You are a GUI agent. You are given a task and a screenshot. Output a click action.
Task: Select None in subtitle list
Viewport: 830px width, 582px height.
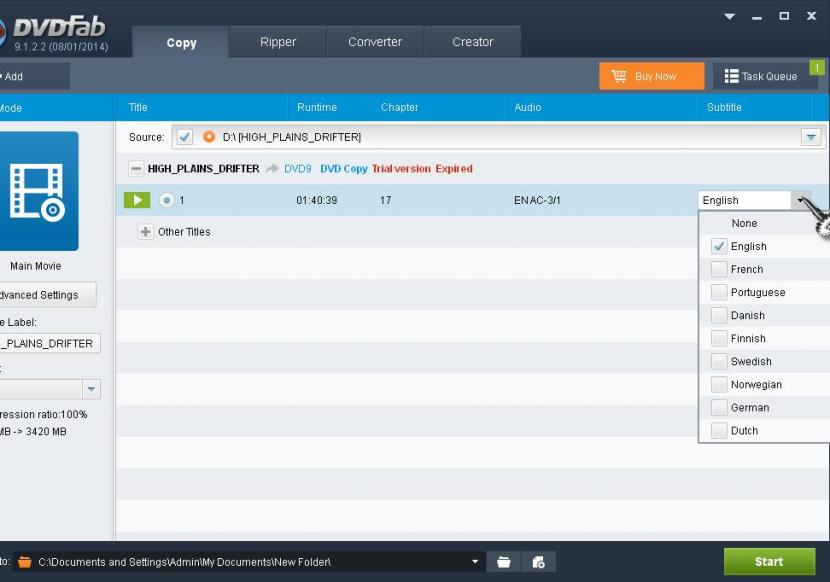pyautogui.click(x=744, y=223)
